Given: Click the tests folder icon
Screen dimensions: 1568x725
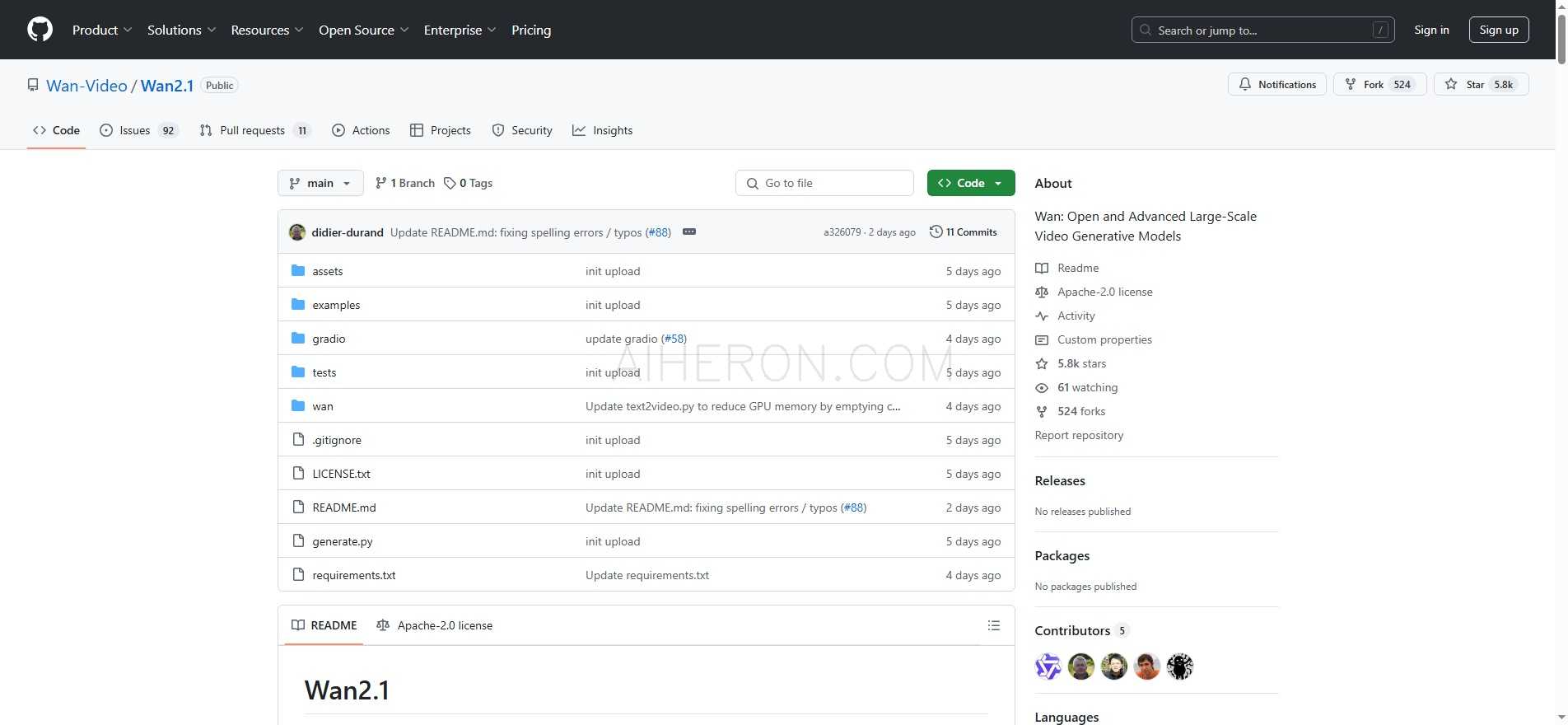Looking at the screenshot, I should coord(298,372).
